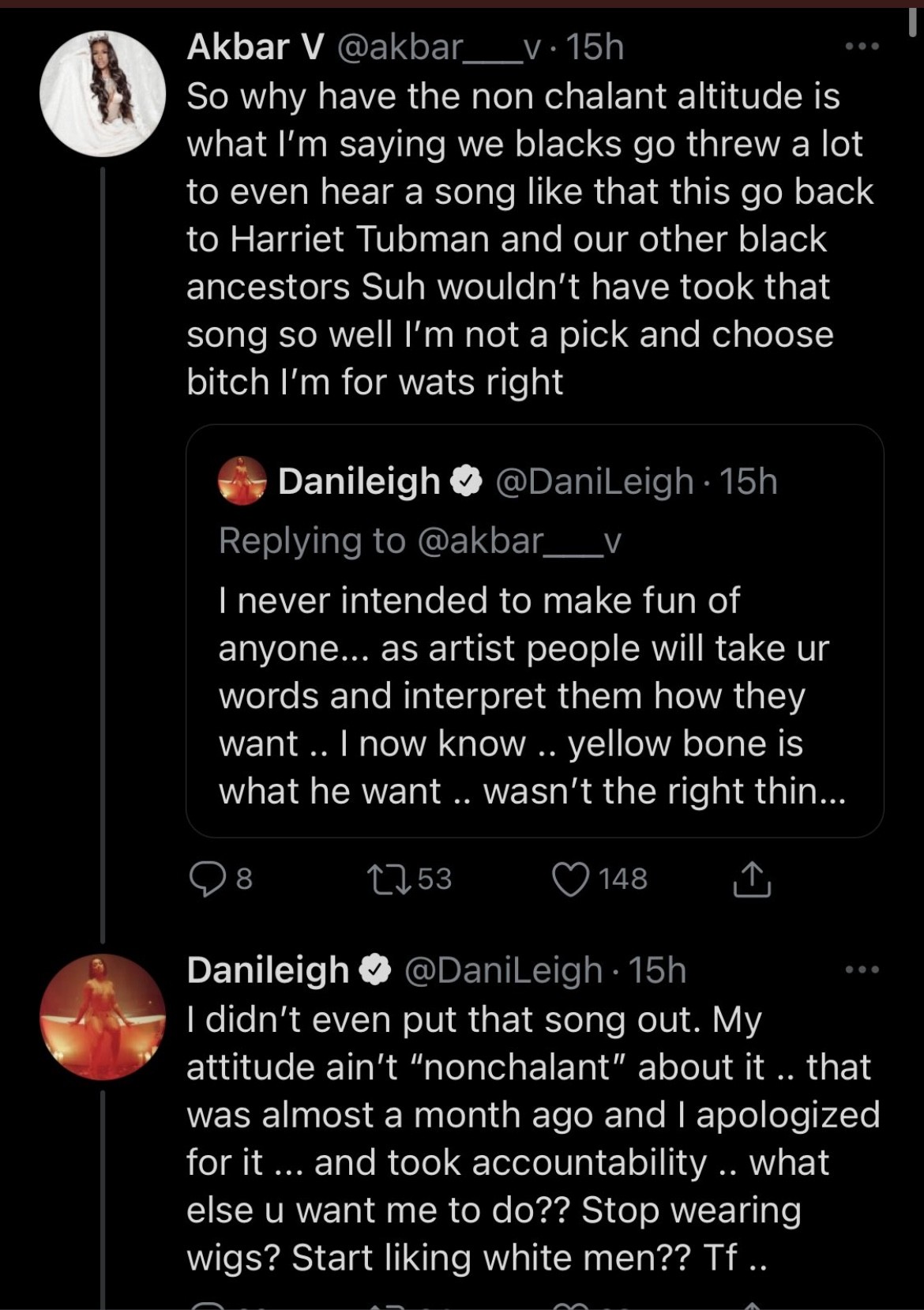Click verified badge beside Danileigh's reply name
This screenshot has height=1310, width=924.
tap(376, 970)
